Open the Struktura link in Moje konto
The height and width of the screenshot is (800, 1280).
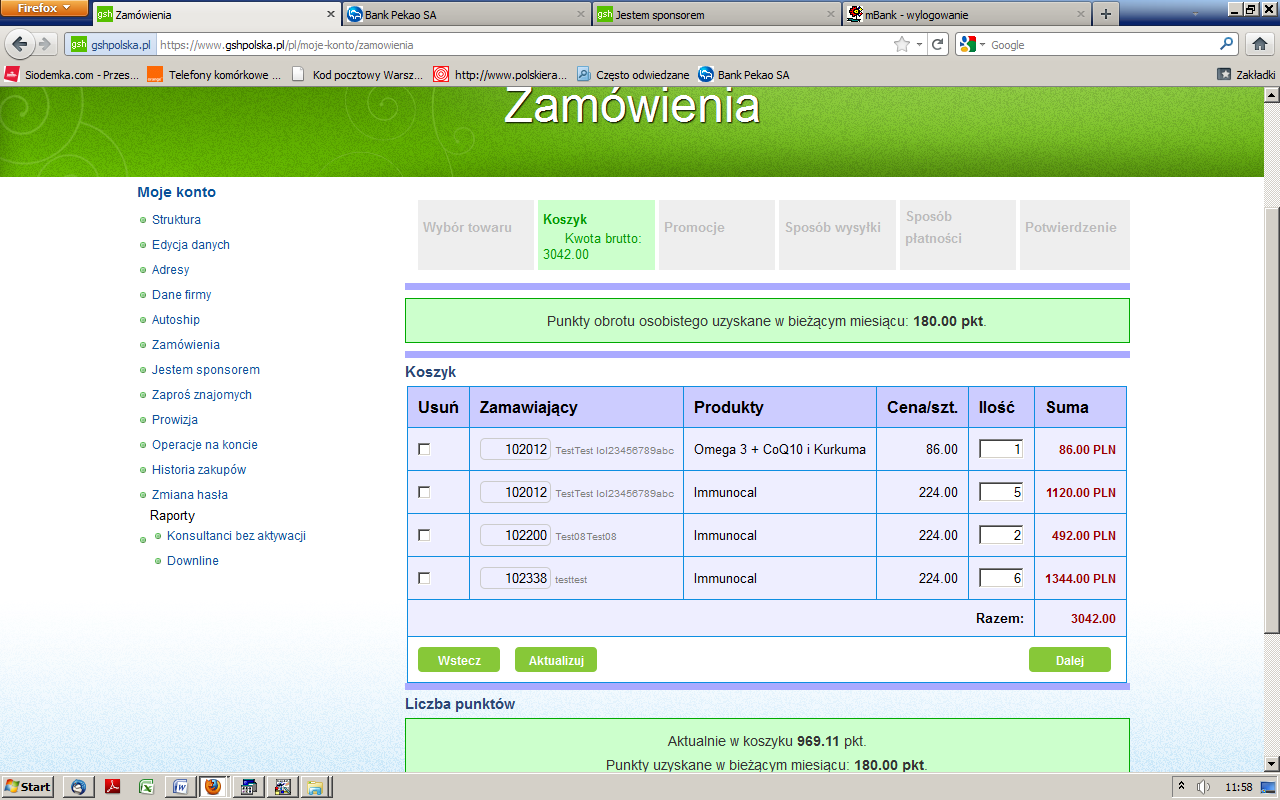(x=176, y=220)
